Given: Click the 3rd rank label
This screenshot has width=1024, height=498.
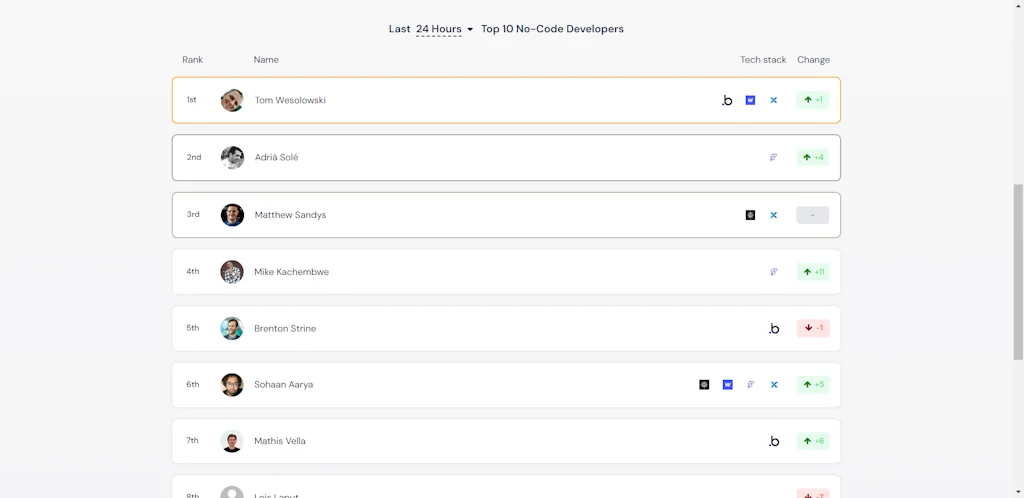Looking at the screenshot, I should [x=193, y=214].
